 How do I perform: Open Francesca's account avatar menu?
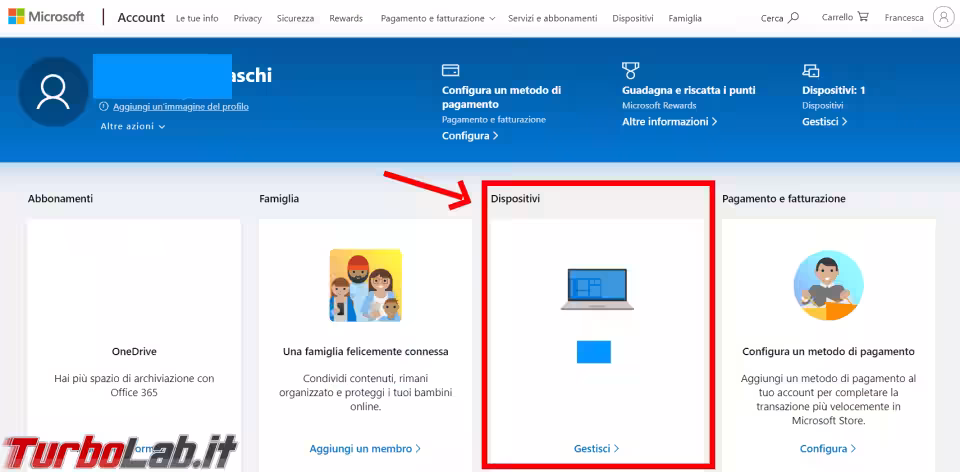[943, 18]
